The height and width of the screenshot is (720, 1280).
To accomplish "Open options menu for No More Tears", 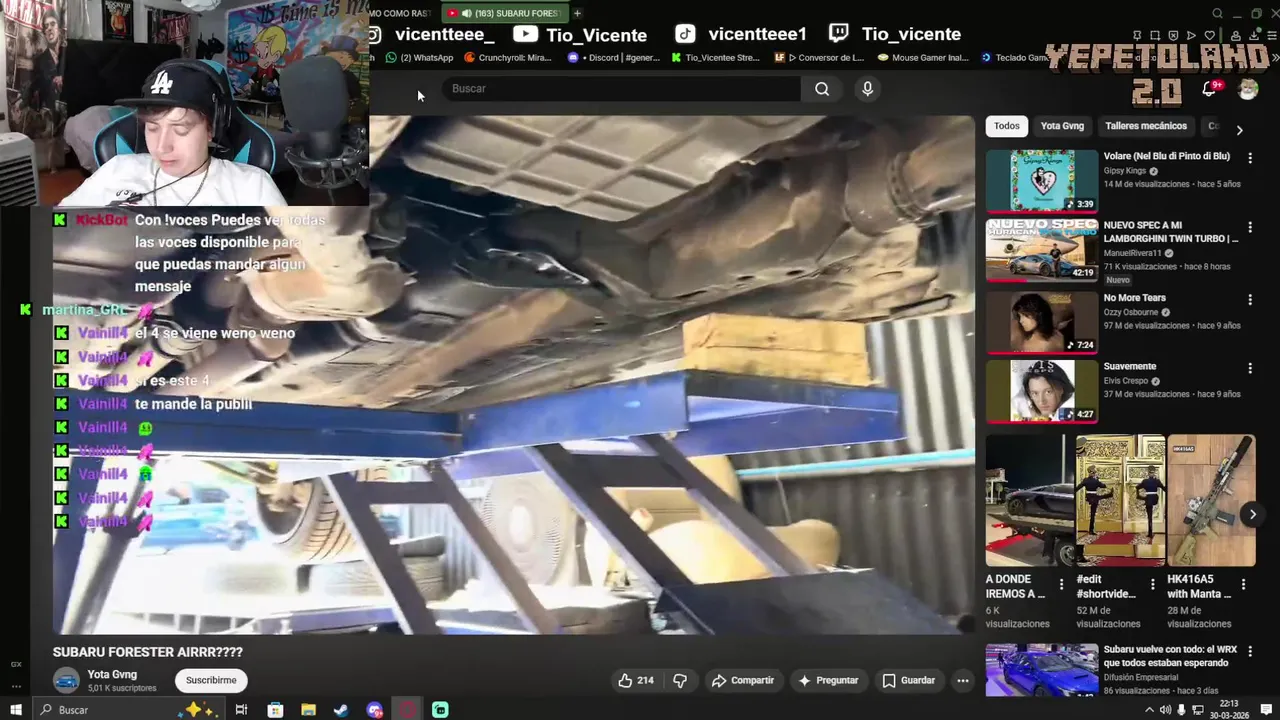I will click(1250, 299).
